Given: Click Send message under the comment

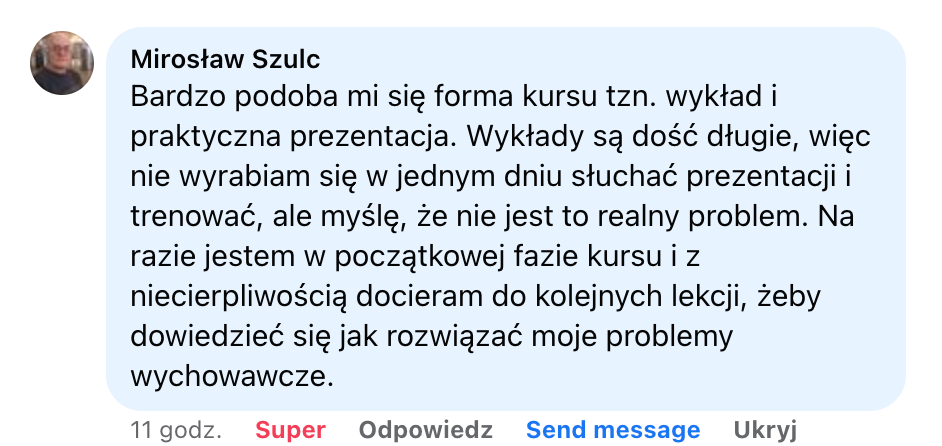Looking at the screenshot, I should coord(613,430).
